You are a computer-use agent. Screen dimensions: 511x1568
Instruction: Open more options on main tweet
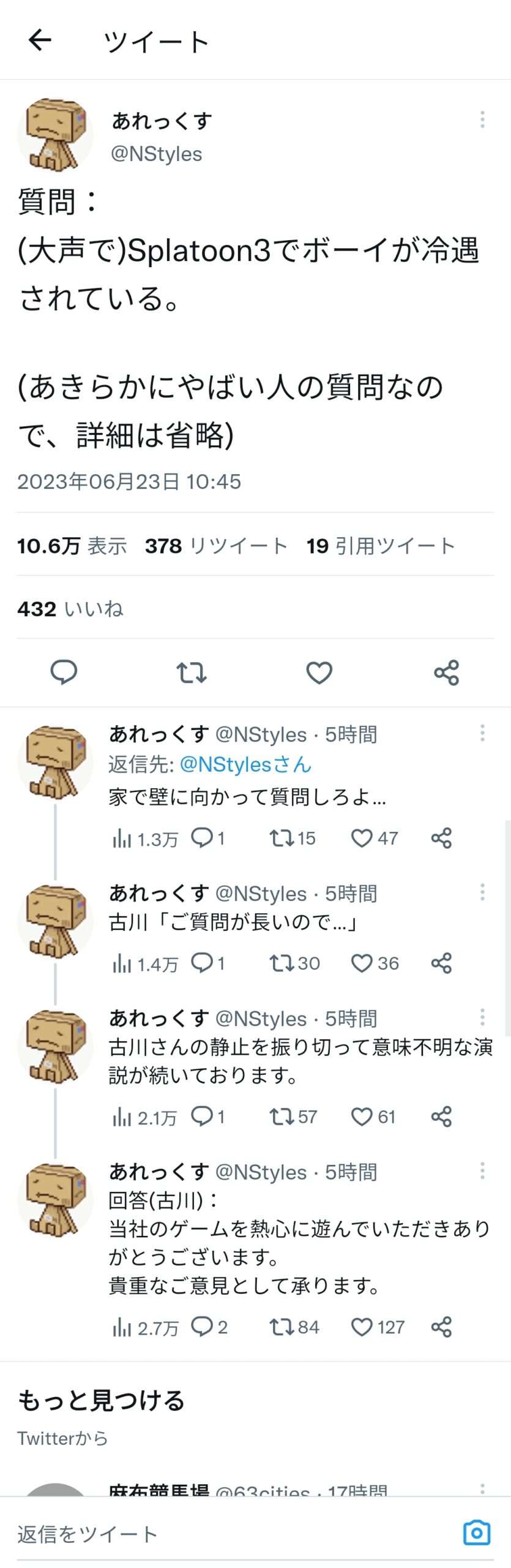482,119
